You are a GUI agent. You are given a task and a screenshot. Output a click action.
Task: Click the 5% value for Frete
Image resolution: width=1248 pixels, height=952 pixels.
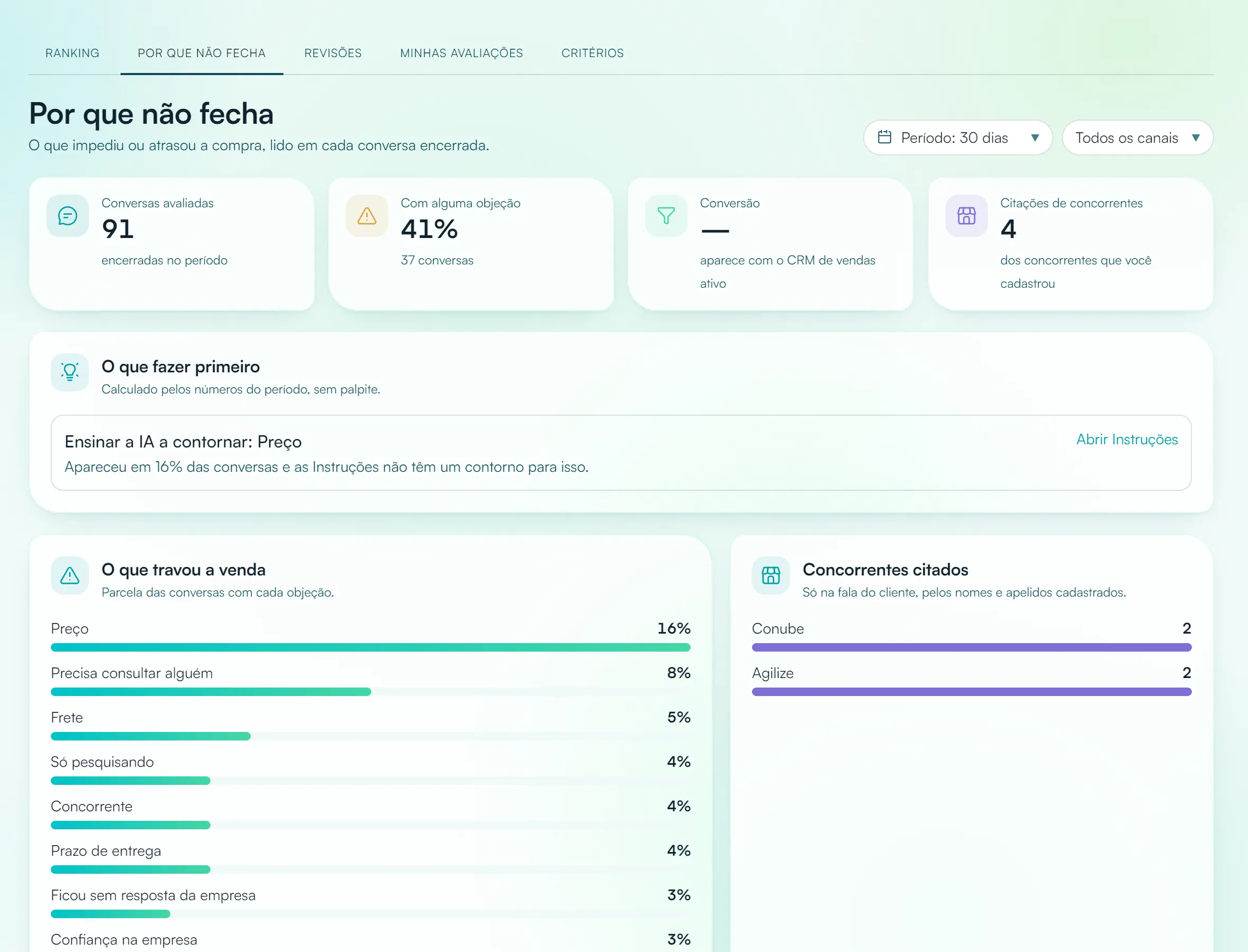pyautogui.click(x=678, y=717)
